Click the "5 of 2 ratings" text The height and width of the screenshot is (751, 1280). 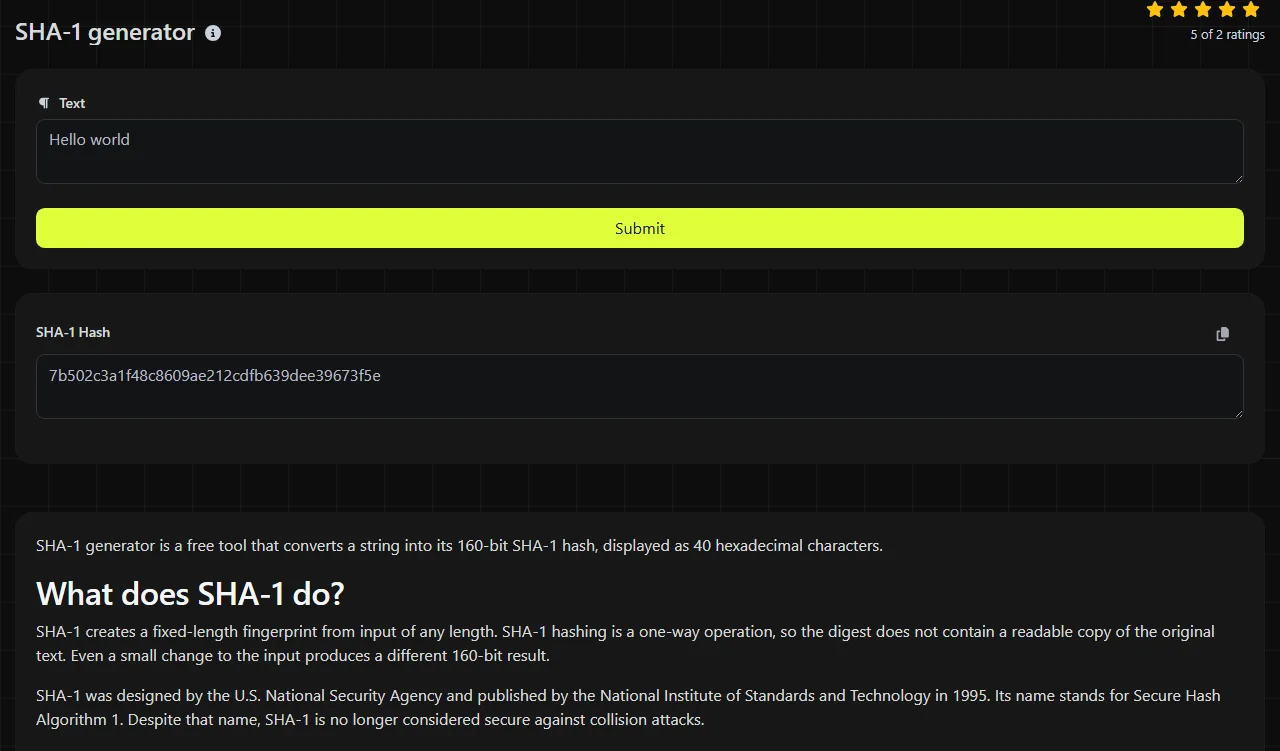(x=1227, y=35)
